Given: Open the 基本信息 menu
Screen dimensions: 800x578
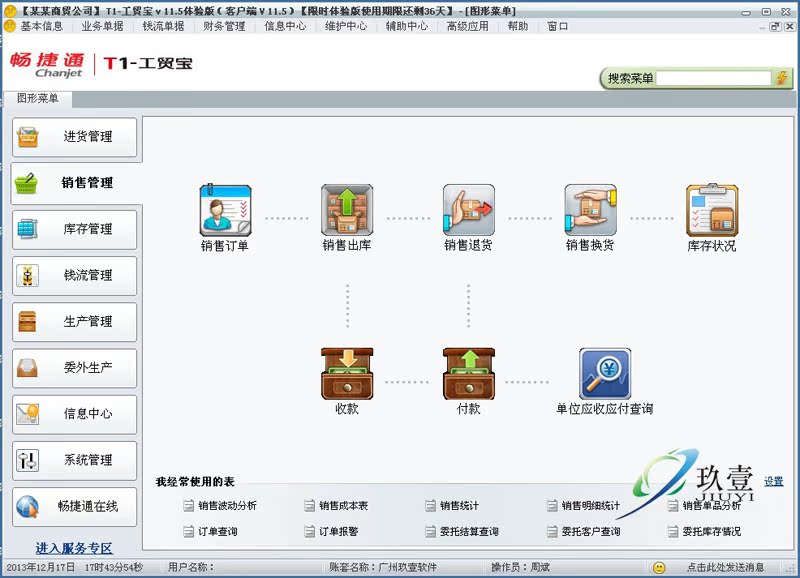Looking at the screenshot, I should coord(42,26).
